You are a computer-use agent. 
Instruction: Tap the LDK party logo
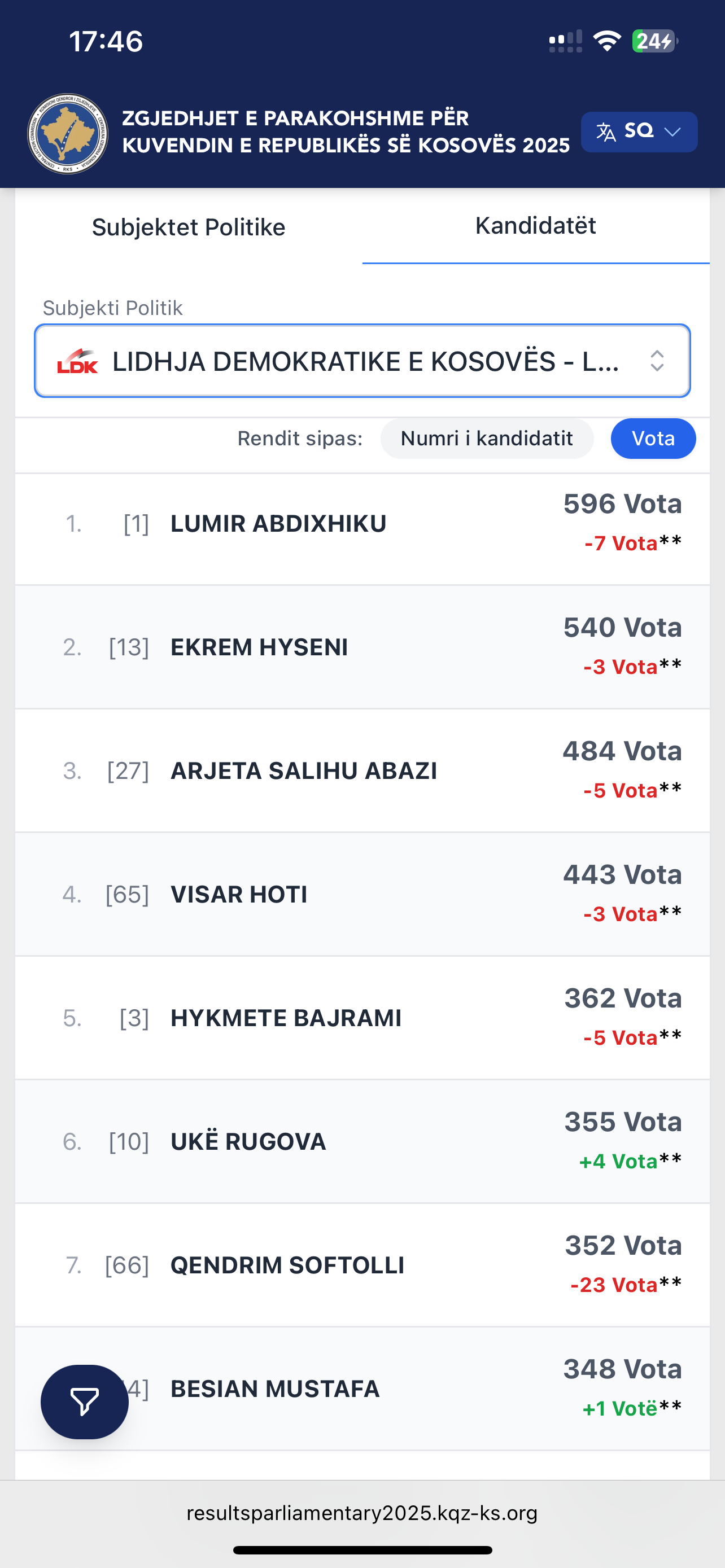pos(77,361)
